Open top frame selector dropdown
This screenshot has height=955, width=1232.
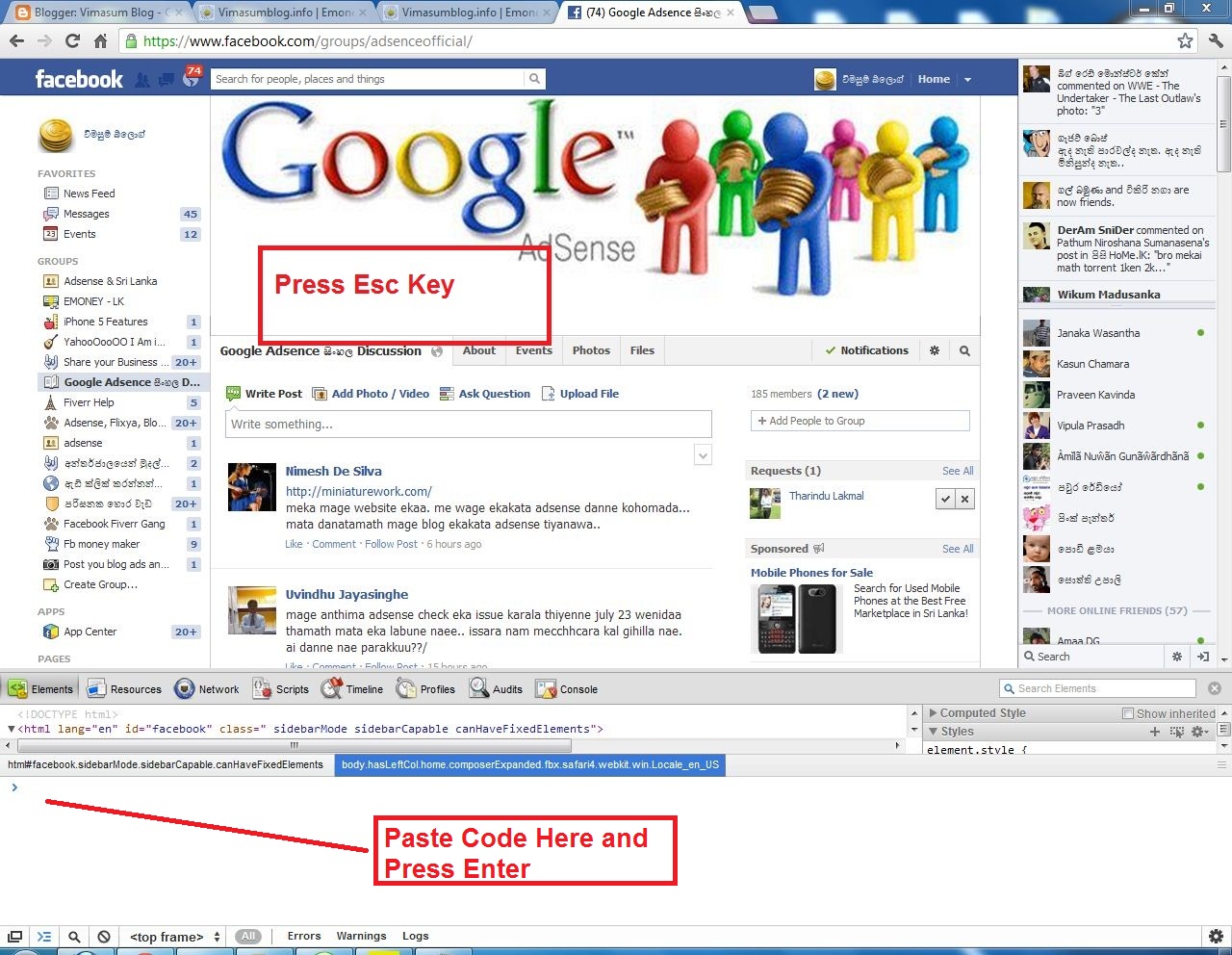[x=176, y=937]
